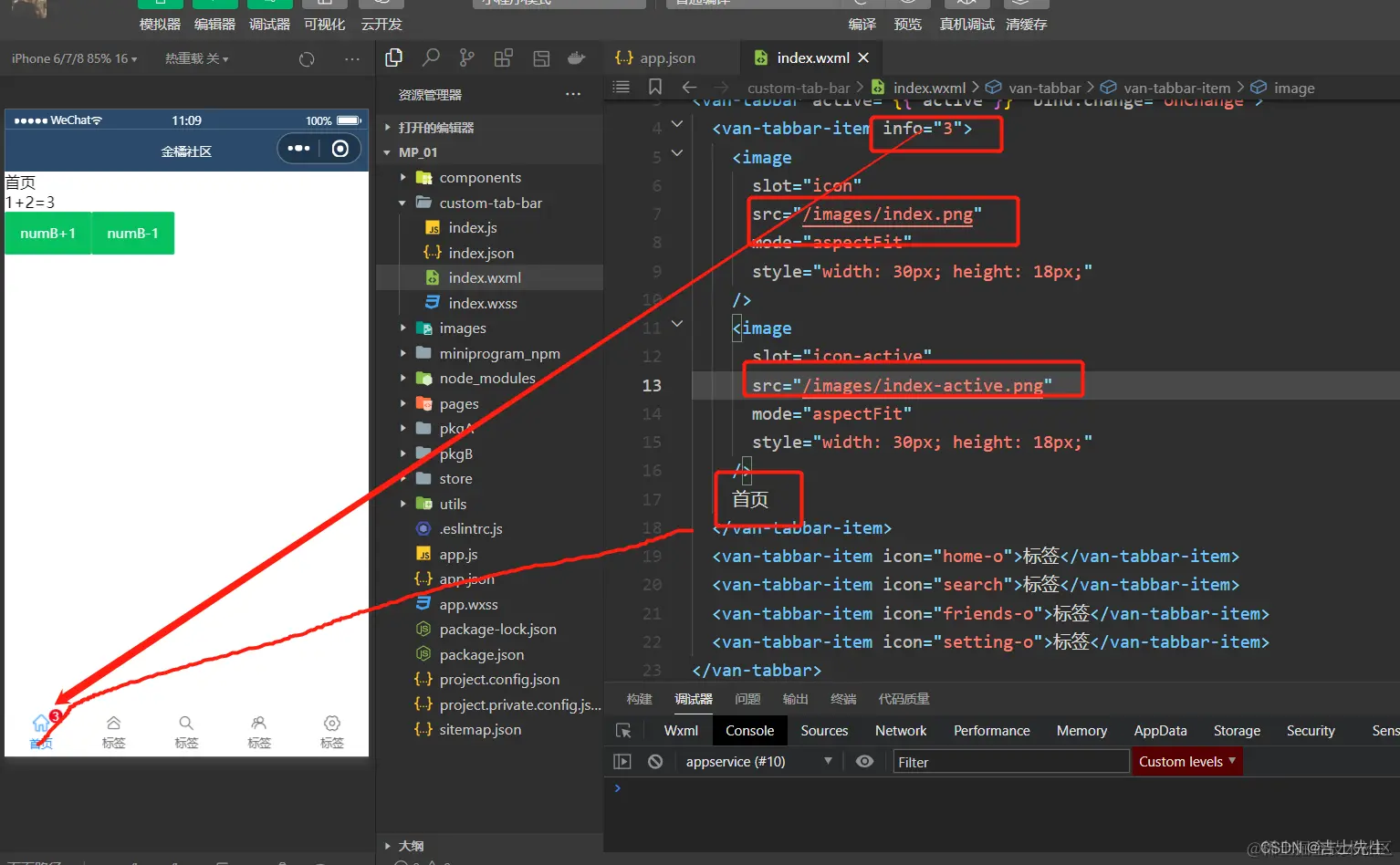This screenshot has height=865, width=1400.
Task: Click the van-tabbar breadcrumb segment
Action: (x=1044, y=88)
